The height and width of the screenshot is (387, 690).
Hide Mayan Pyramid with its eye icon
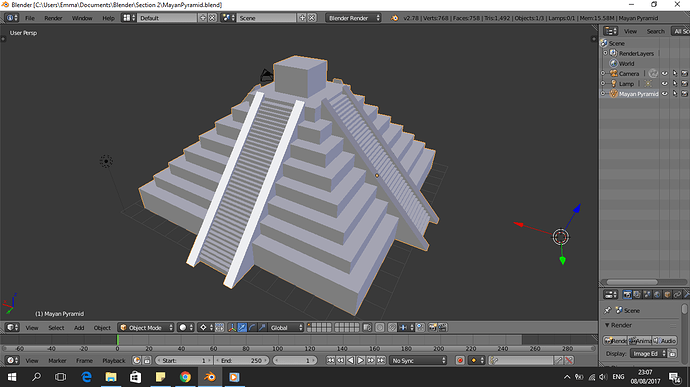click(x=664, y=94)
